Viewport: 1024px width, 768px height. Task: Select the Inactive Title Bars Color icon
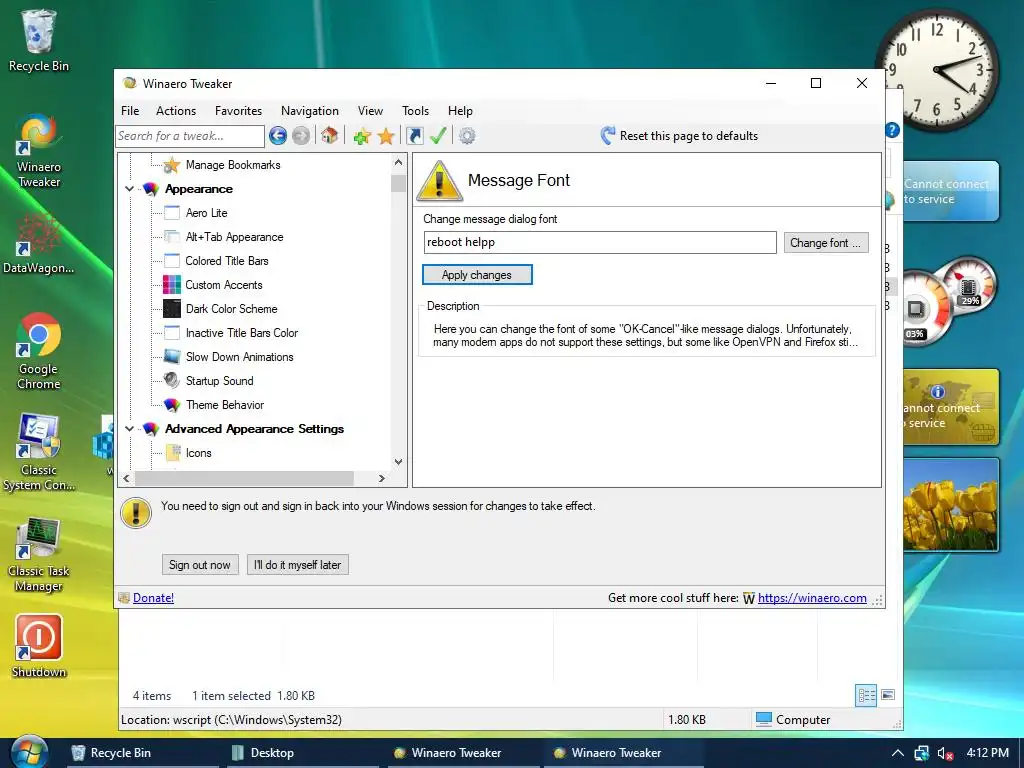(172, 332)
